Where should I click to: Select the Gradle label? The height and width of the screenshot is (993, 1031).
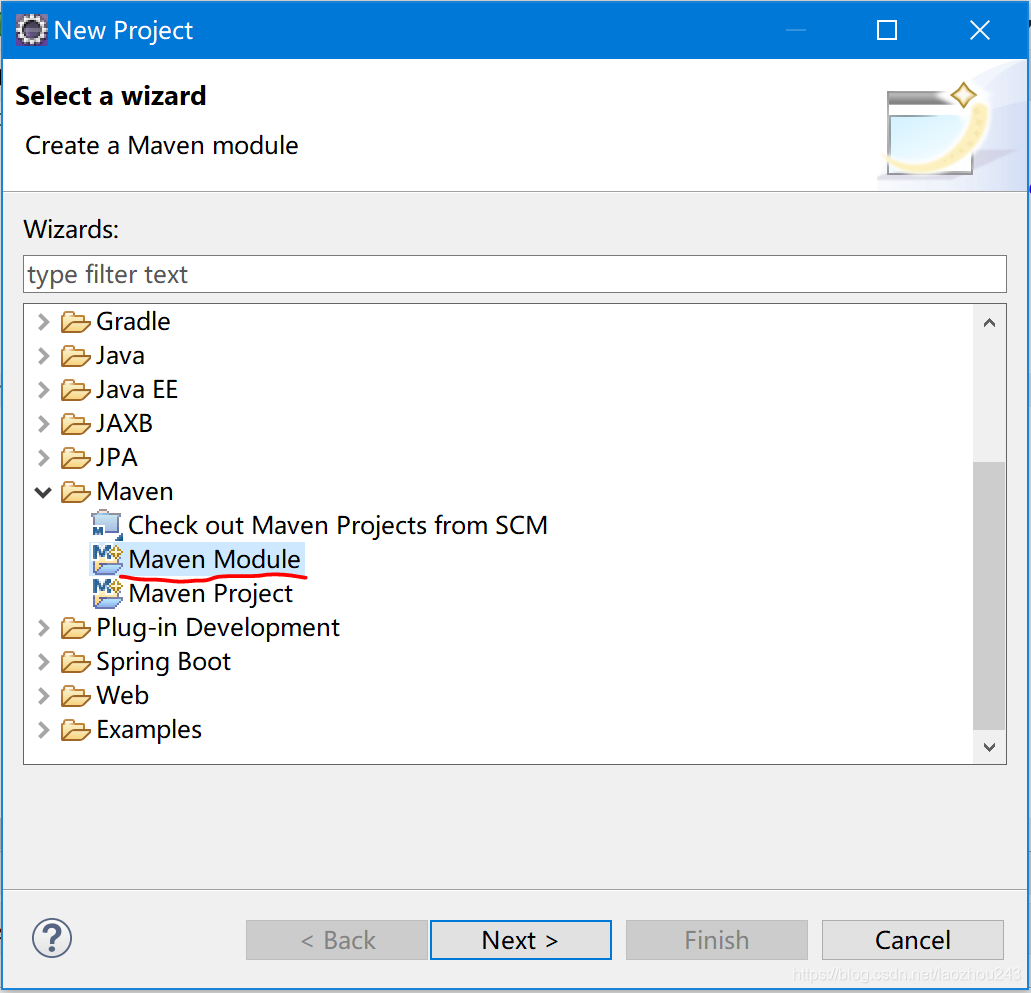[x=133, y=322]
